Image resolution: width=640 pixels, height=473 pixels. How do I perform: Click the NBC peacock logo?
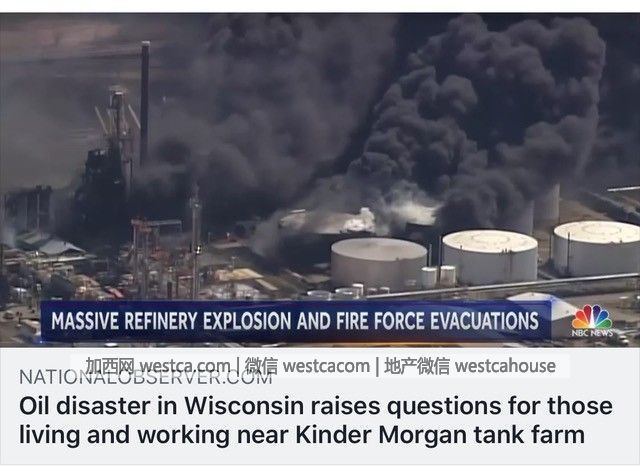[x=591, y=316]
